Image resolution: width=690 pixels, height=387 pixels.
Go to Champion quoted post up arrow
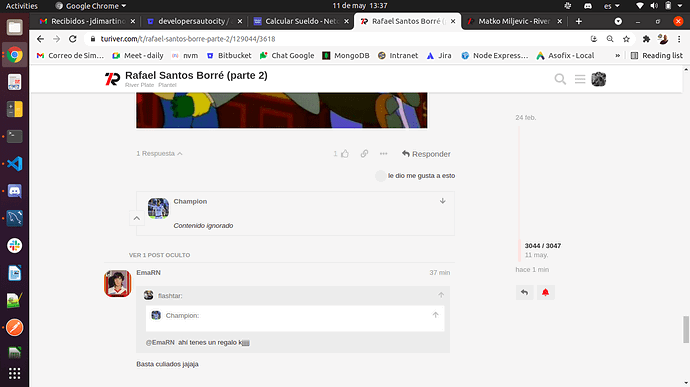point(435,315)
